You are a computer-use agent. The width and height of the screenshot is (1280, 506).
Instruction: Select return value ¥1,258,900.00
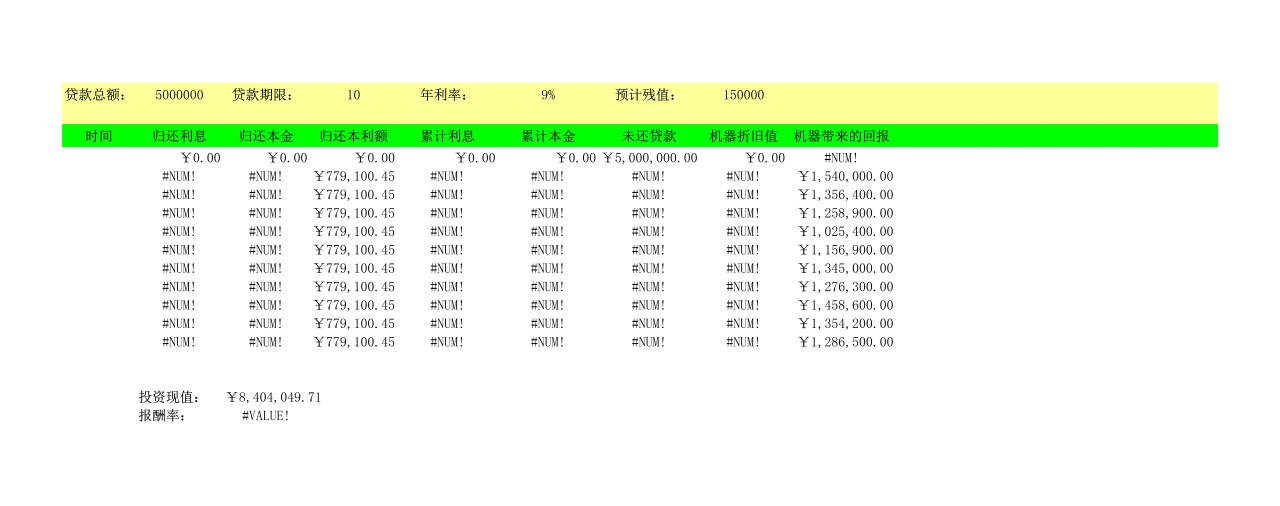point(846,213)
